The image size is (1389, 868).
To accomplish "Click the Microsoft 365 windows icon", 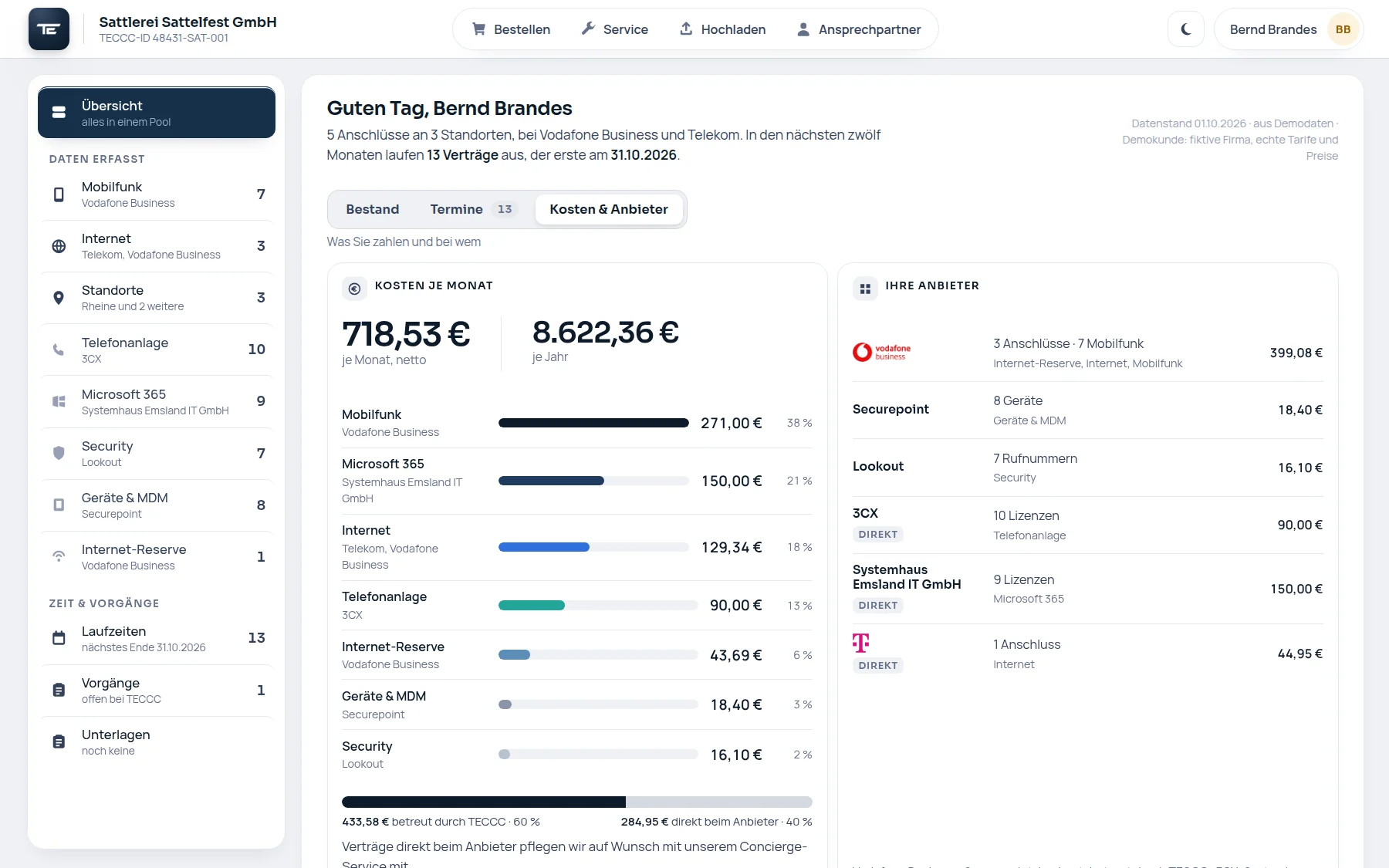I will 59,401.
